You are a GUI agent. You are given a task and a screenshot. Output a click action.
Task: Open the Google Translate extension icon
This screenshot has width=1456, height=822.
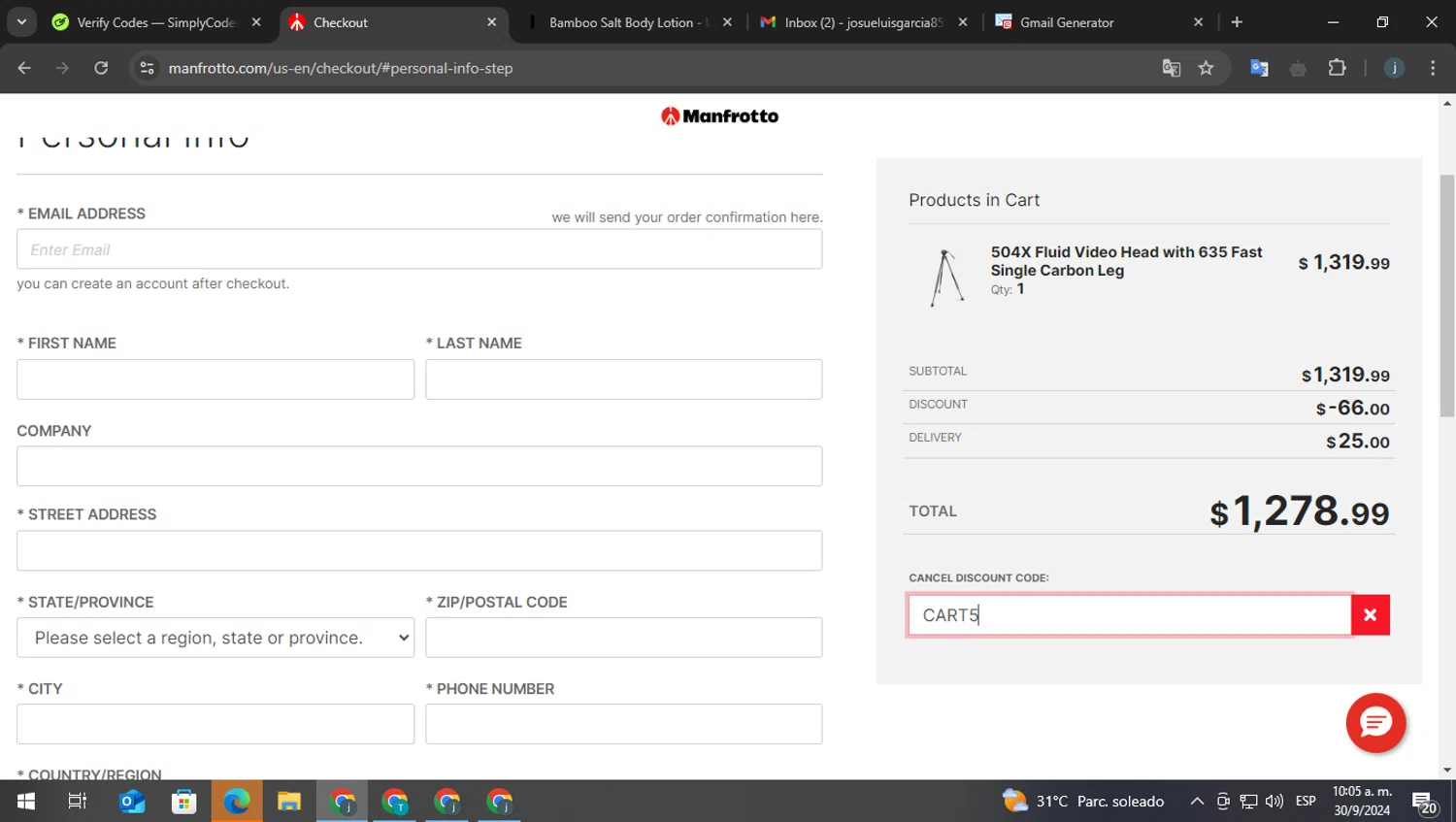pyautogui.click(x=1259, y=68)
